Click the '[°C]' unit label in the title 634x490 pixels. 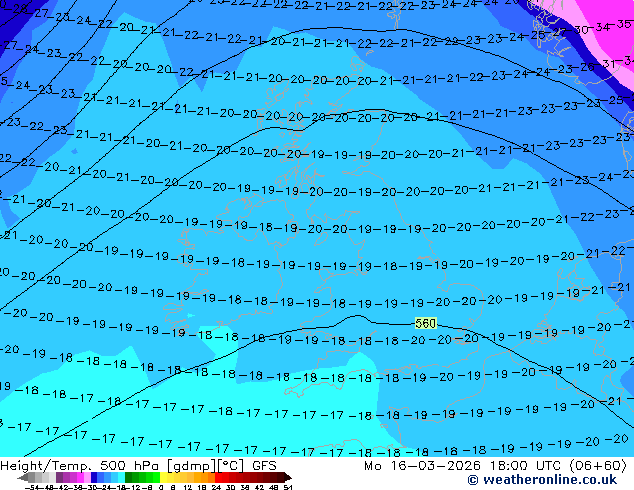tap(231, 466)
